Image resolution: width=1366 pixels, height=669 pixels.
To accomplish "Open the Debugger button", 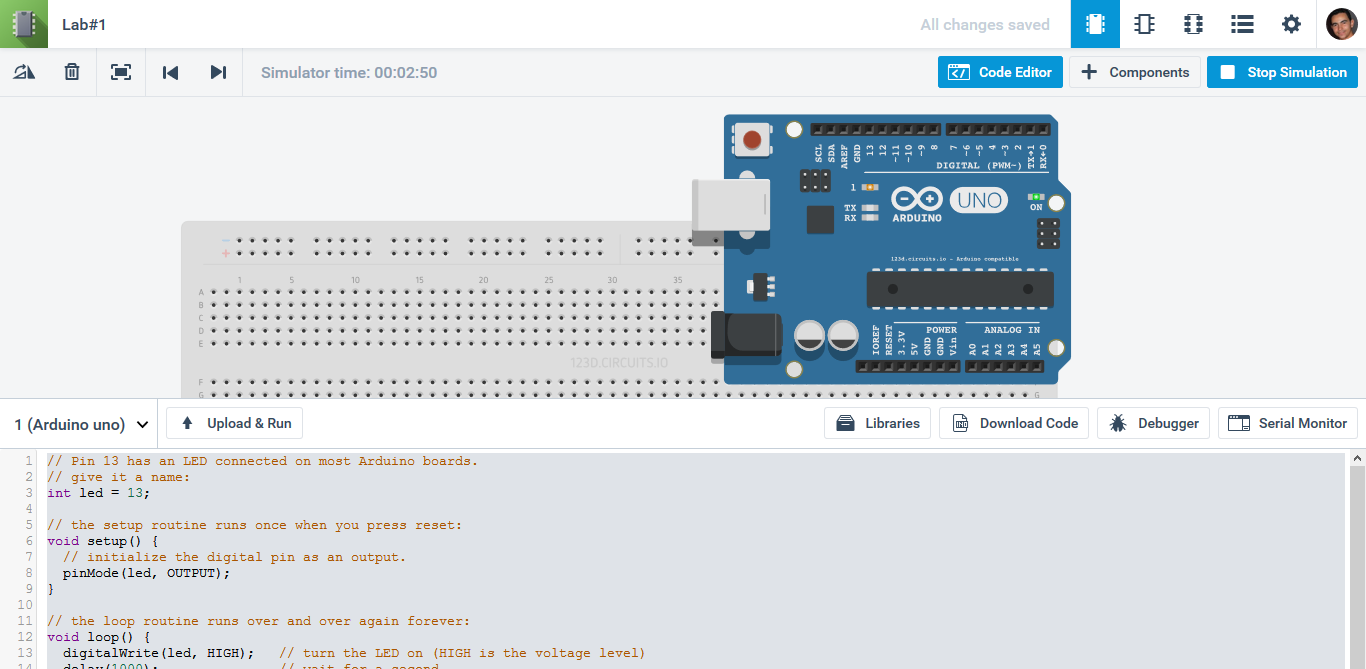I will click(x=1154, y=423).
